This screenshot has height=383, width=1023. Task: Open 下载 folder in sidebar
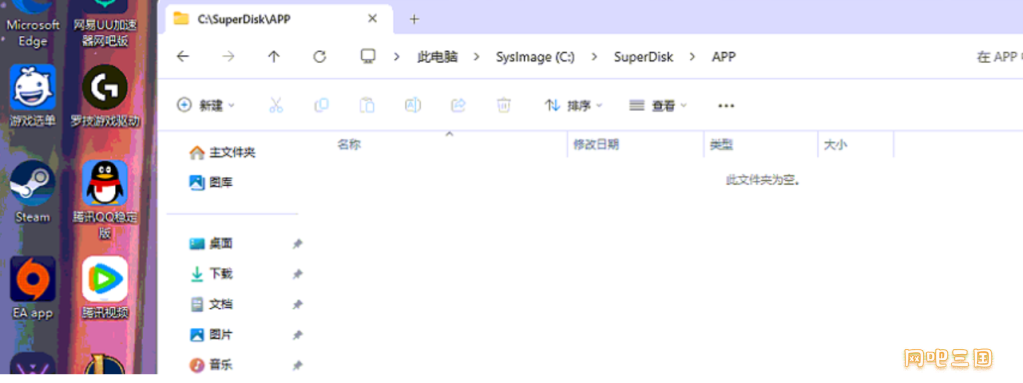[221, 274]
